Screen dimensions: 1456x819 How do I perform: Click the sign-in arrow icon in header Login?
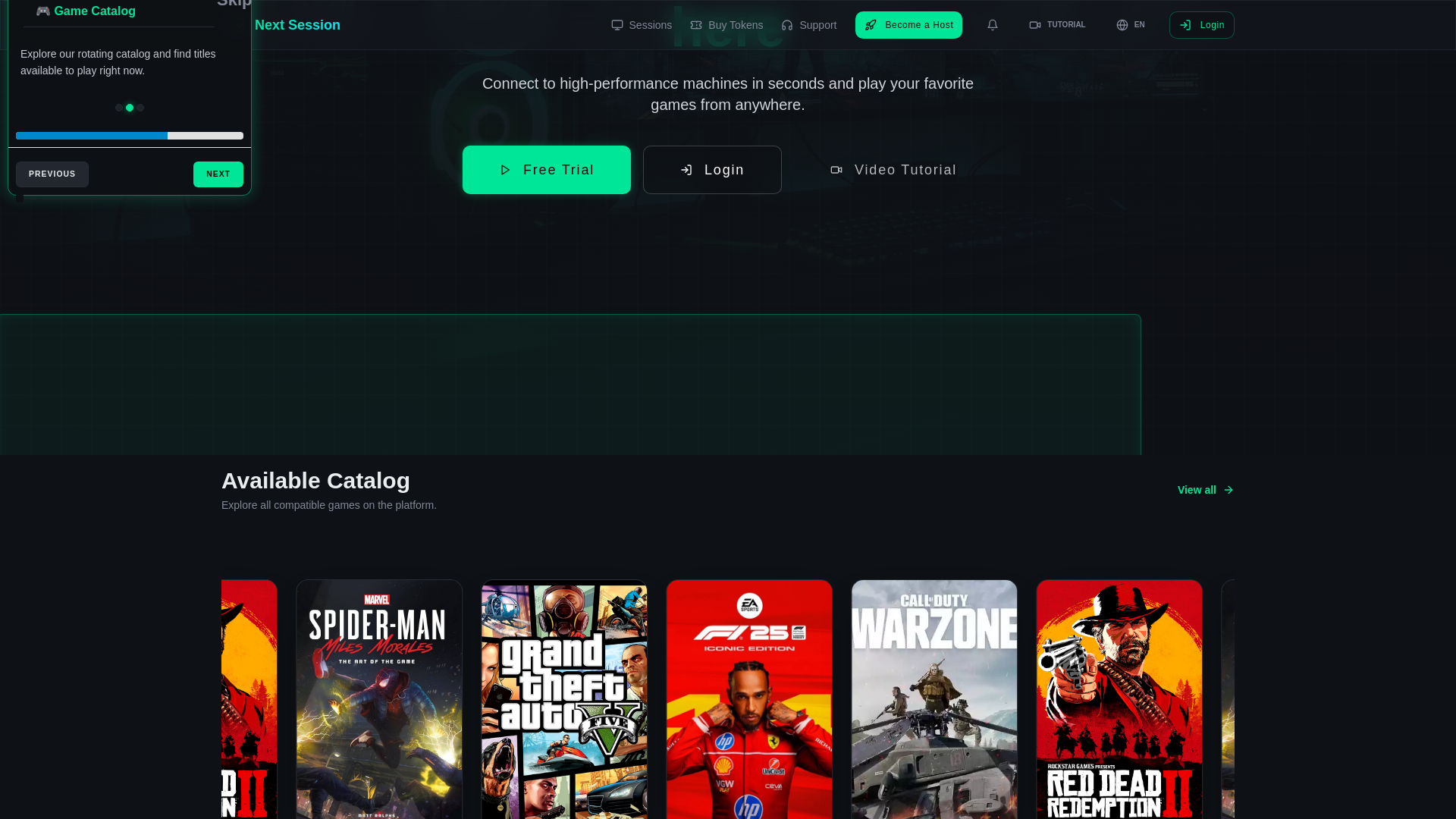point(1185,25)
